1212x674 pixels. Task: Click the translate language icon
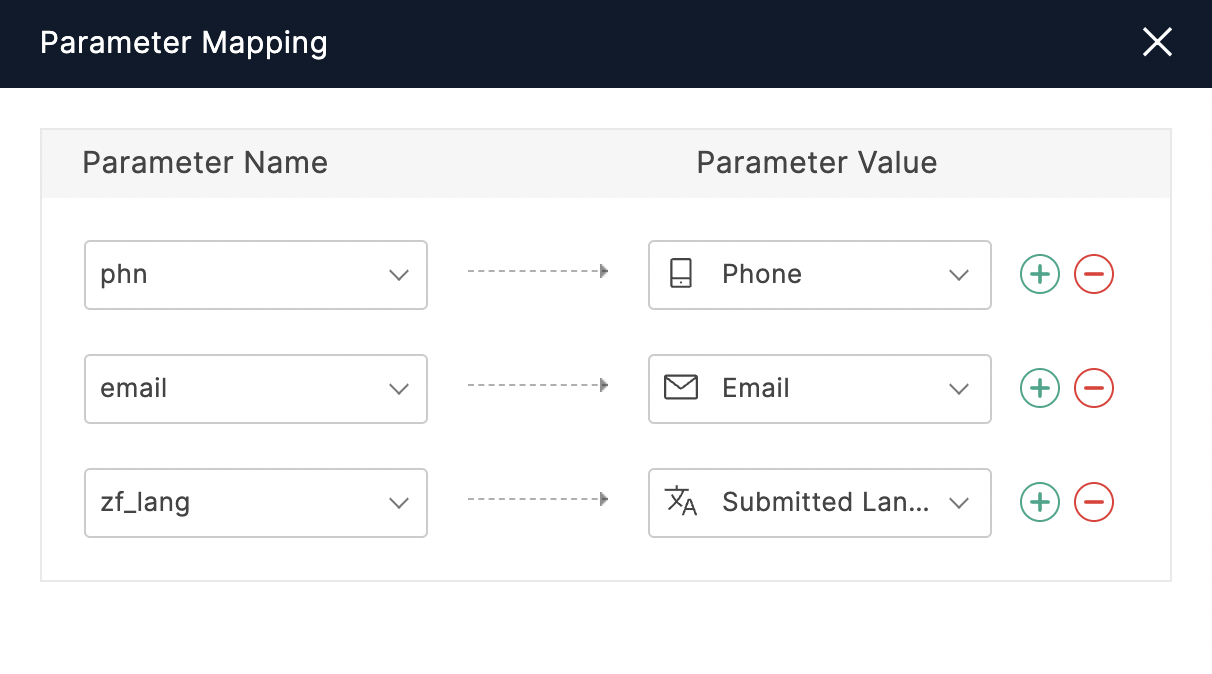pyautogui.click(x=681, y=502)
